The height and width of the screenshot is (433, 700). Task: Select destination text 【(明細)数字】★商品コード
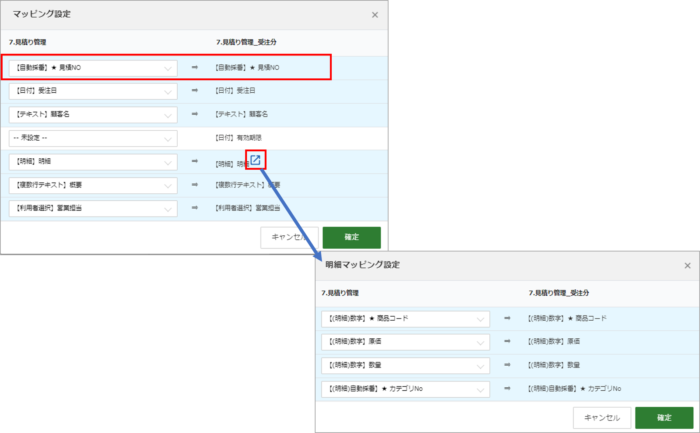(567, 318)
